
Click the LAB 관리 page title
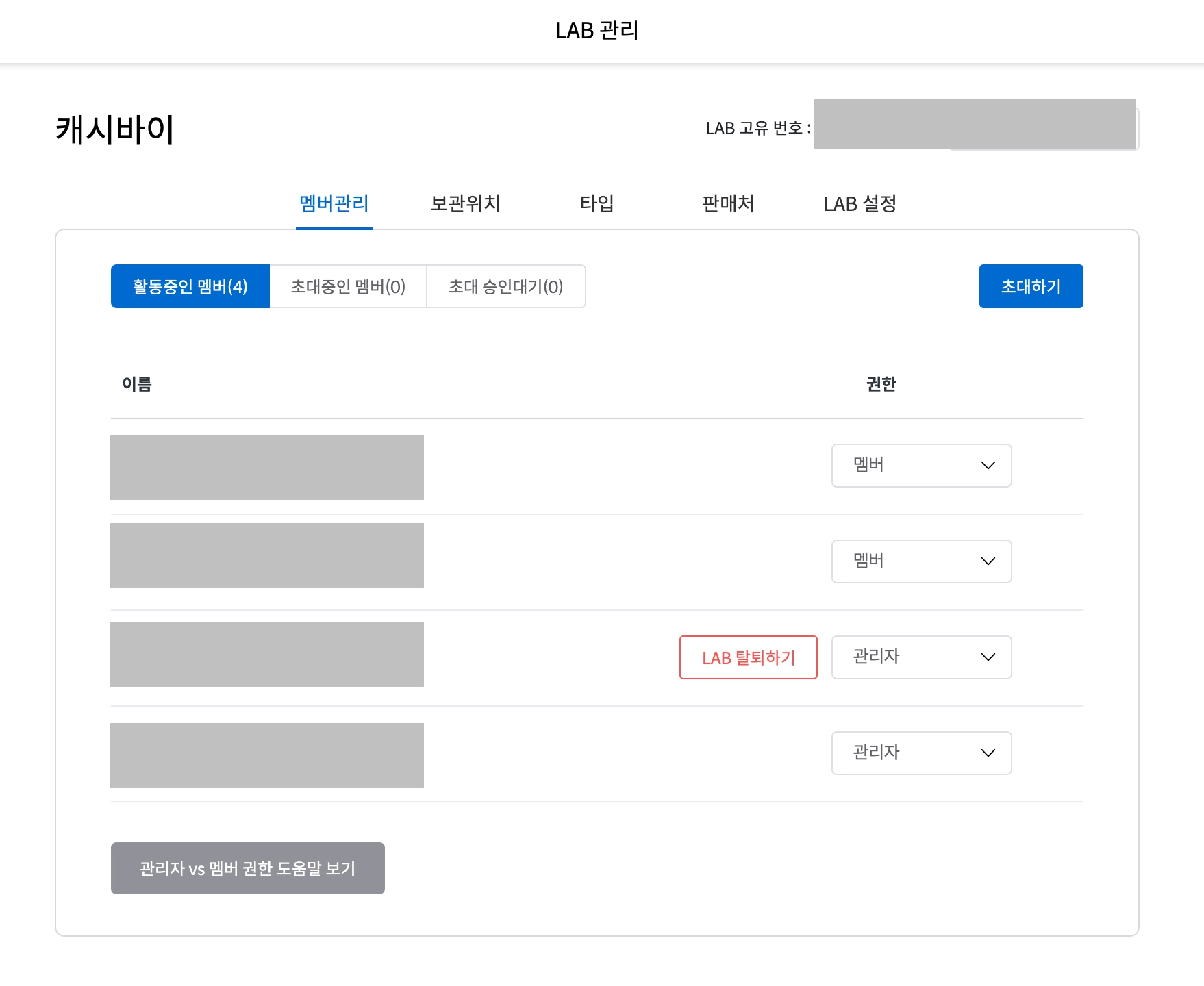click(597, 31)
